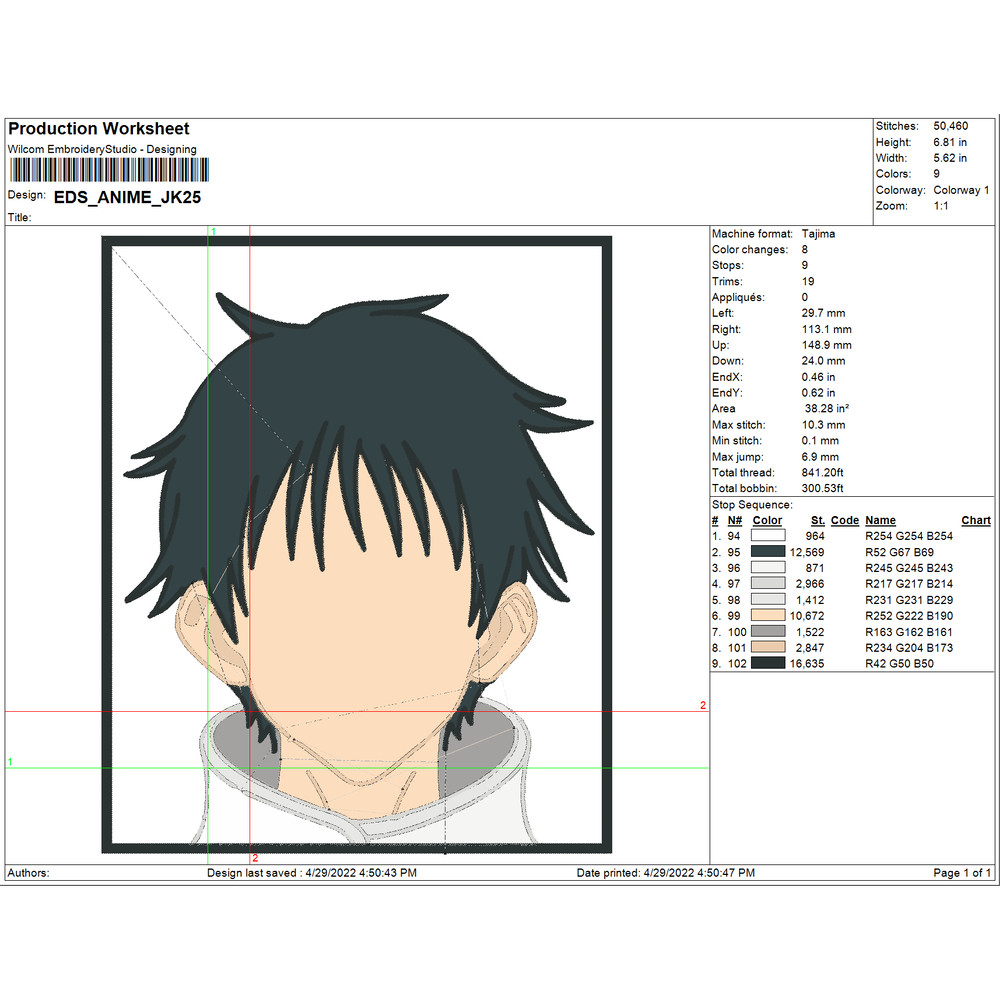Click the Color column header
Viewport: 1000px width, 1000px height.
[767, 520]
